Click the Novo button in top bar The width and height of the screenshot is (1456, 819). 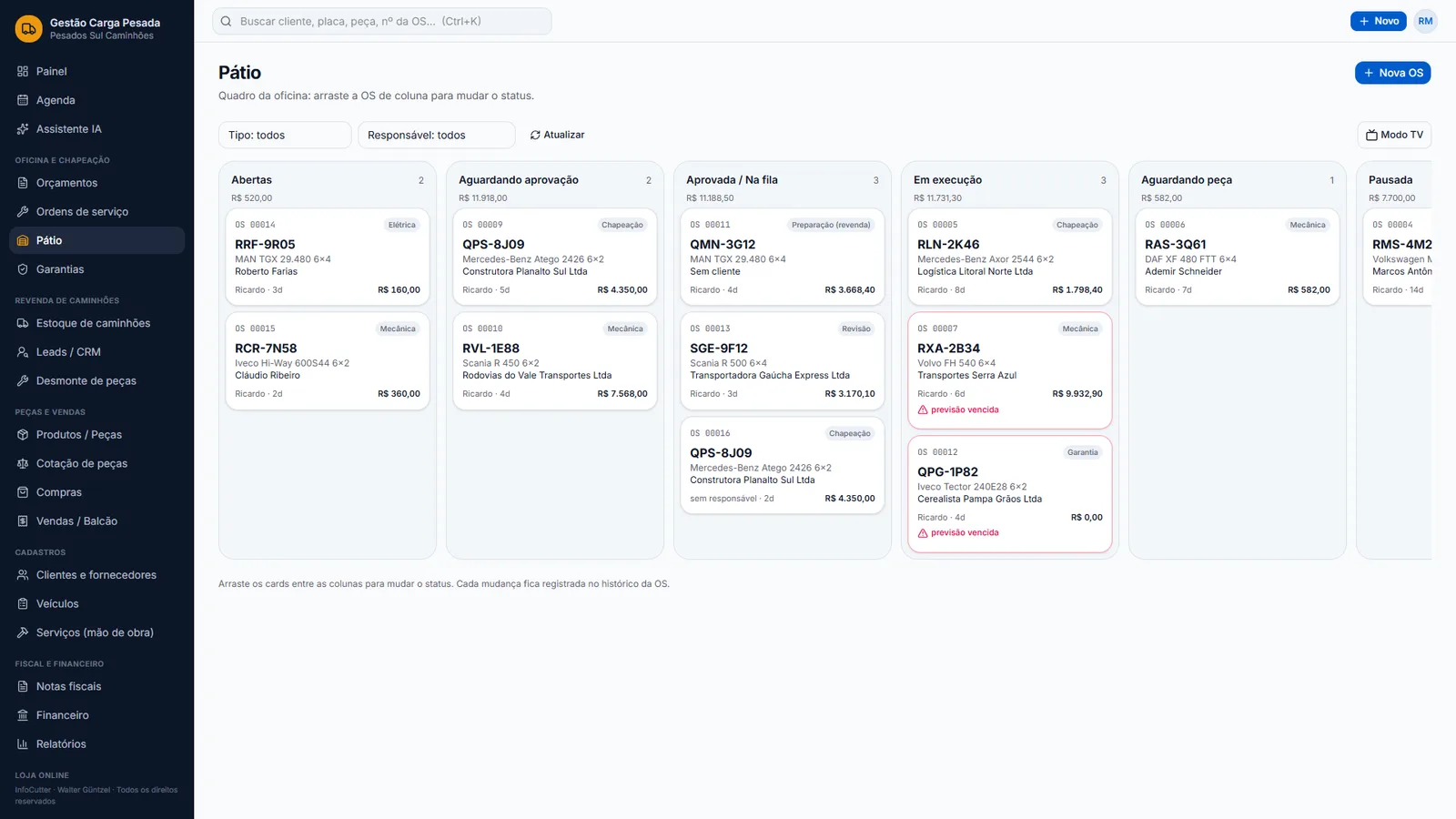(1378, 21)
